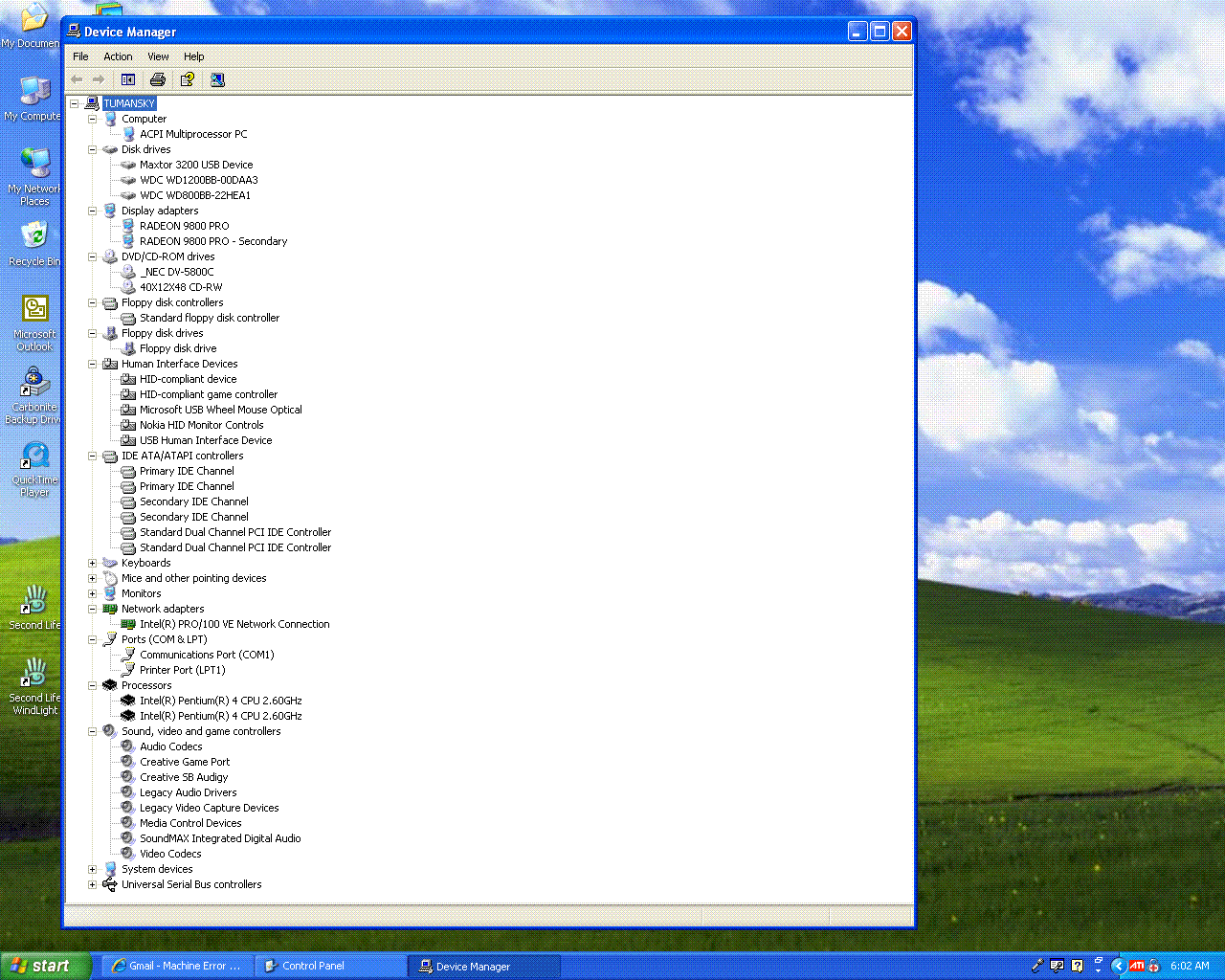Expand the System devices category

[x=93, y=869]
